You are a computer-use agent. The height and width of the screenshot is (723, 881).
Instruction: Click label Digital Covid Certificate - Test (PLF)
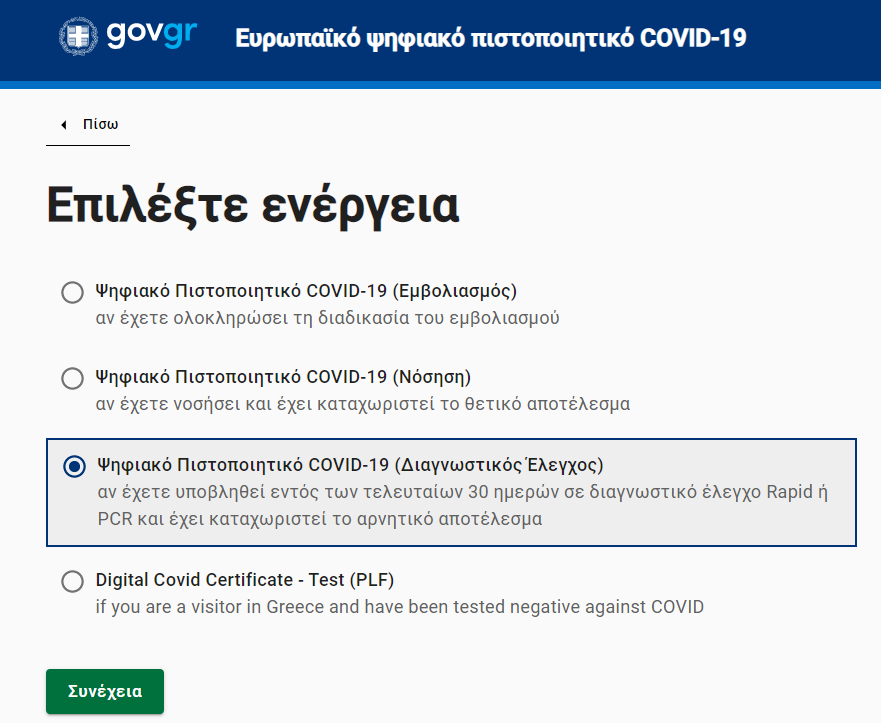245,580
